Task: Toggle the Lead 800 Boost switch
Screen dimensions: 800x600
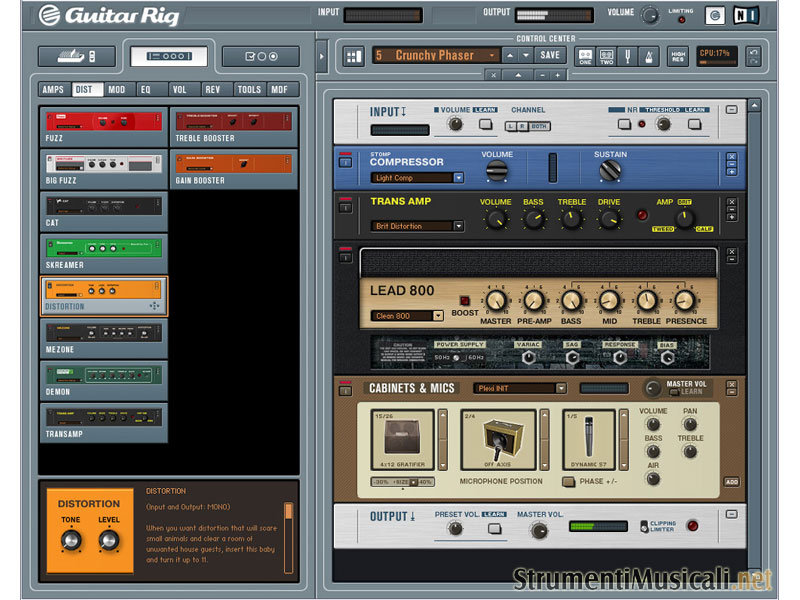Action: (x=463, y=301)
